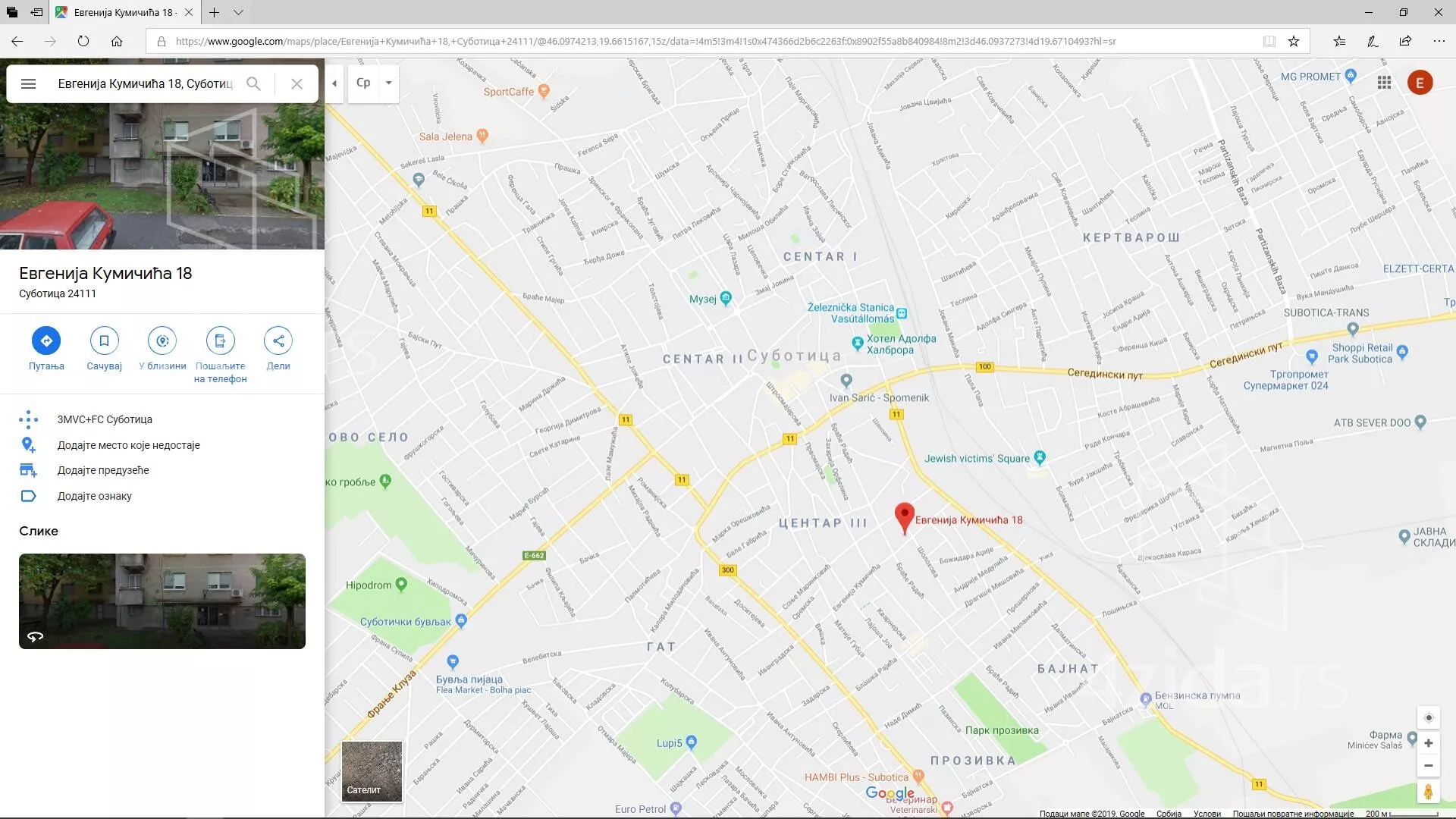Zoom in using the map plus button

pos(1428,743)
